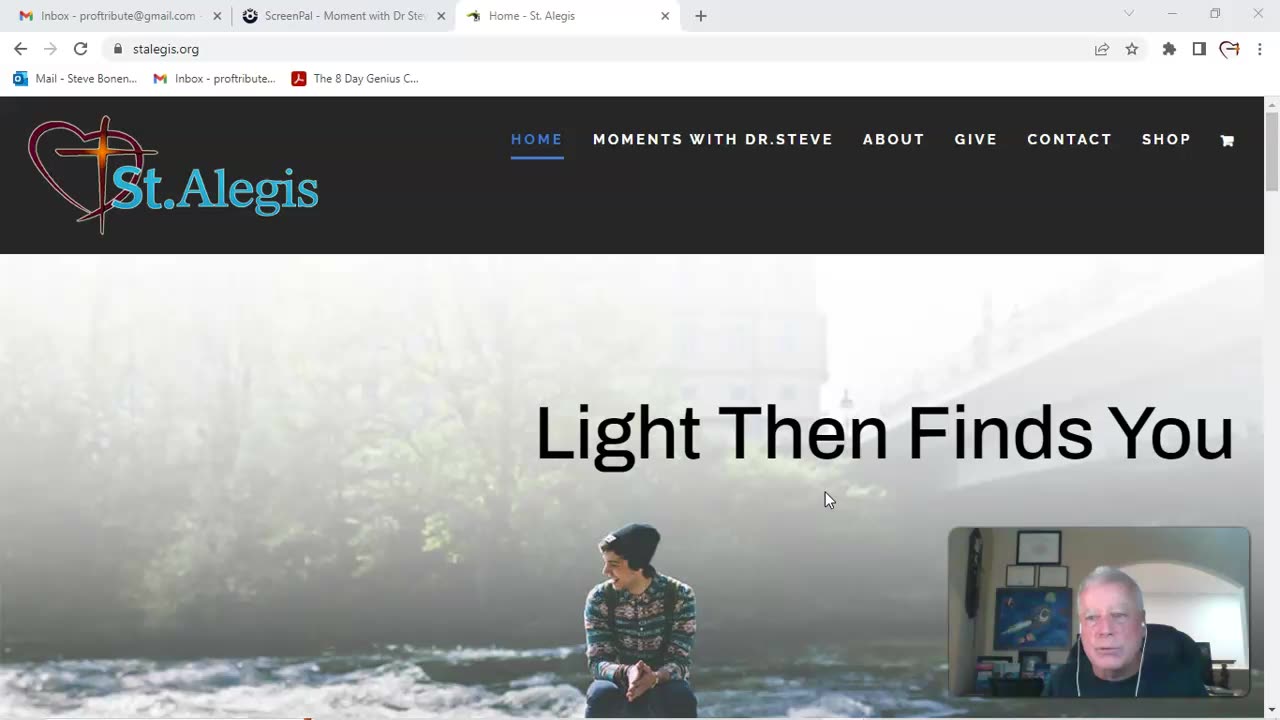Switch to the Gmail Inbox tab

pyautogui.click(x=119, y=16)
